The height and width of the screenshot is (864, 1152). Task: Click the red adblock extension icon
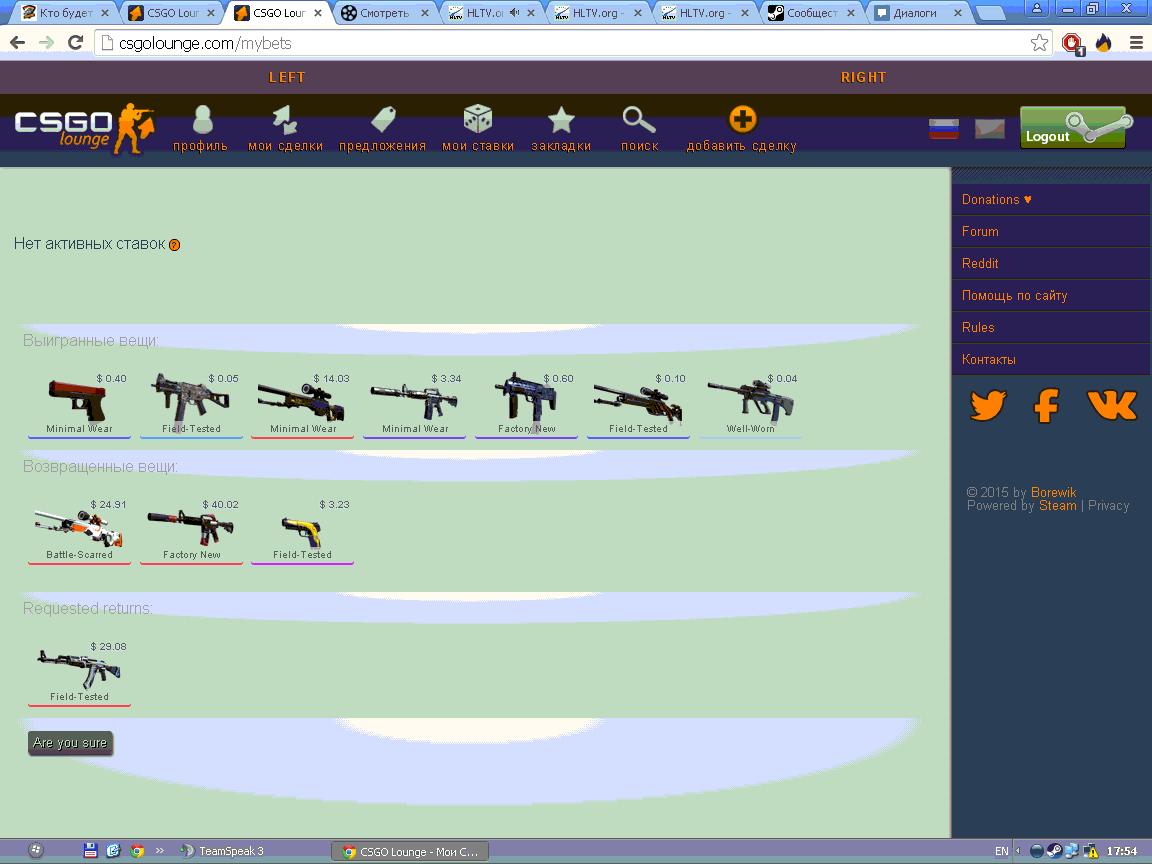tap(1073, 43)
